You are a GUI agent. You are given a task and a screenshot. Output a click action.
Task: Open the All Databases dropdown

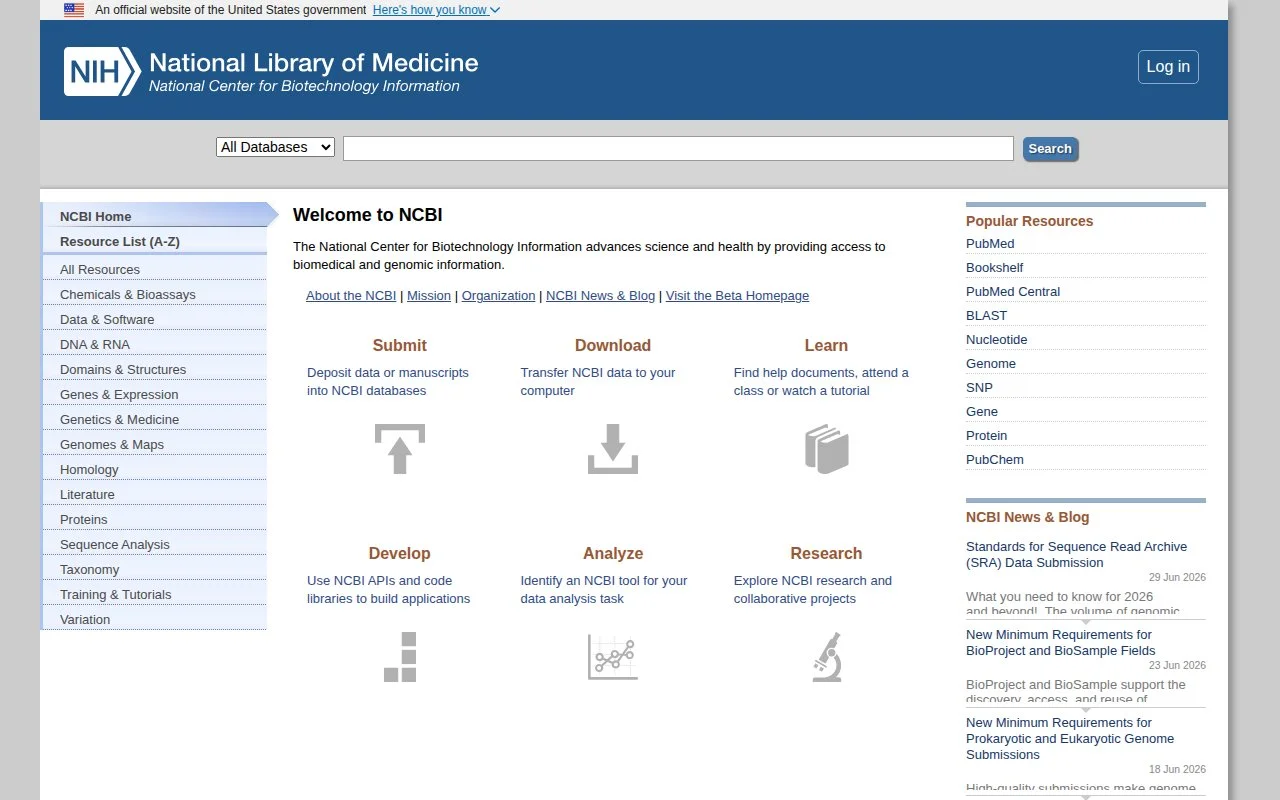275,147
